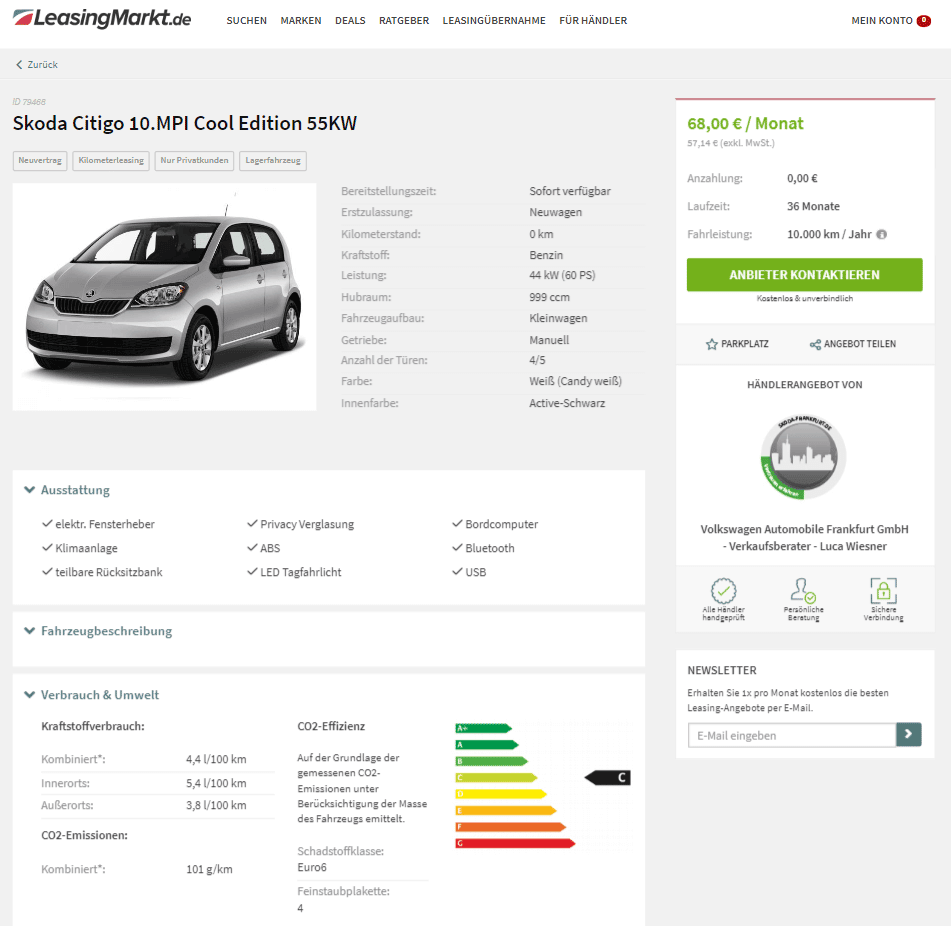Go back via the Zurück link
Image resolution: width=951 pixels, height=926 pixels.
point(37,64)
